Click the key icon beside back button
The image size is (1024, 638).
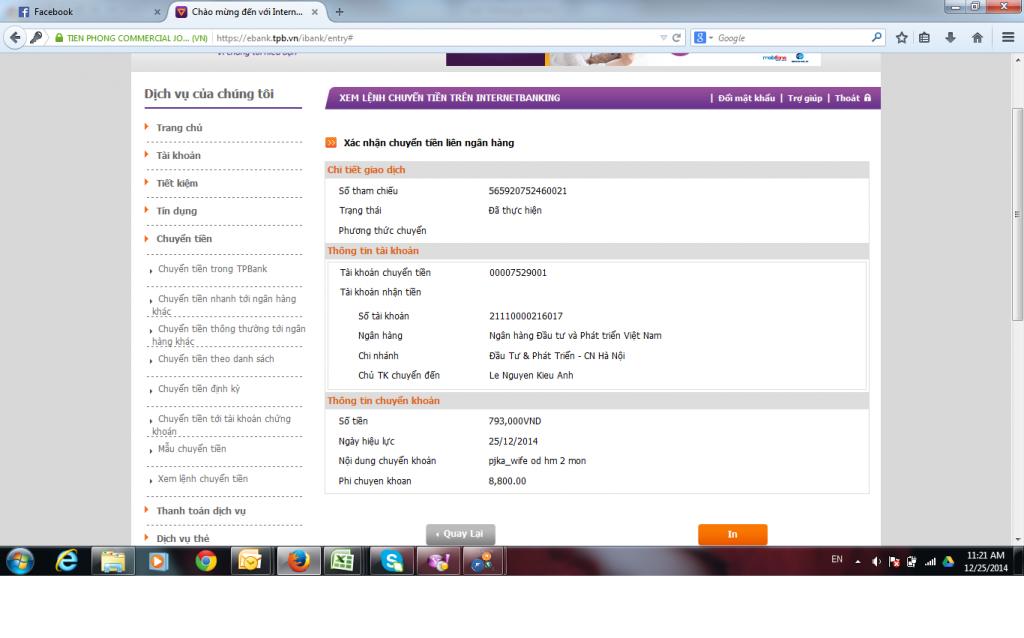click(x=37, y=38)
